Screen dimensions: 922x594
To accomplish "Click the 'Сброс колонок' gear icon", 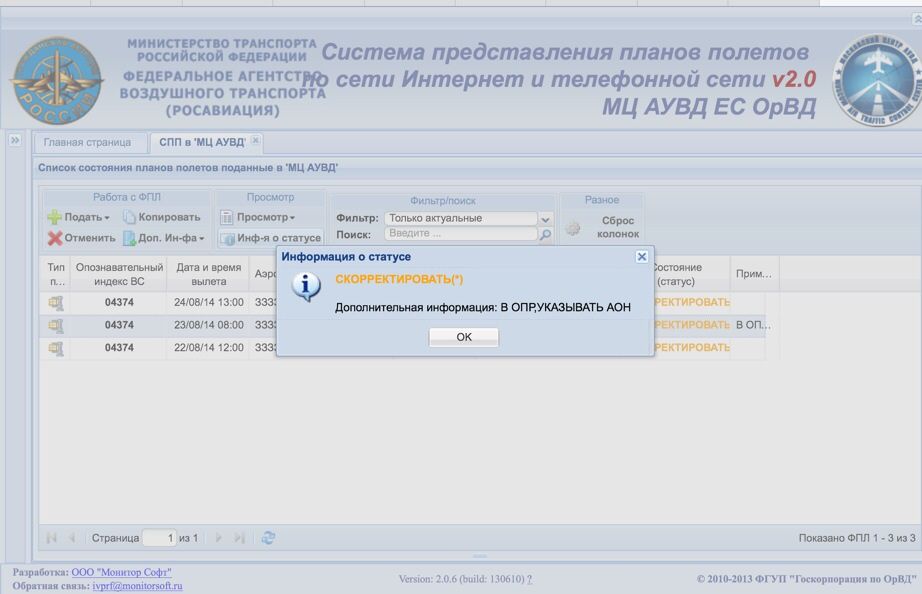I will pos(573,228).
